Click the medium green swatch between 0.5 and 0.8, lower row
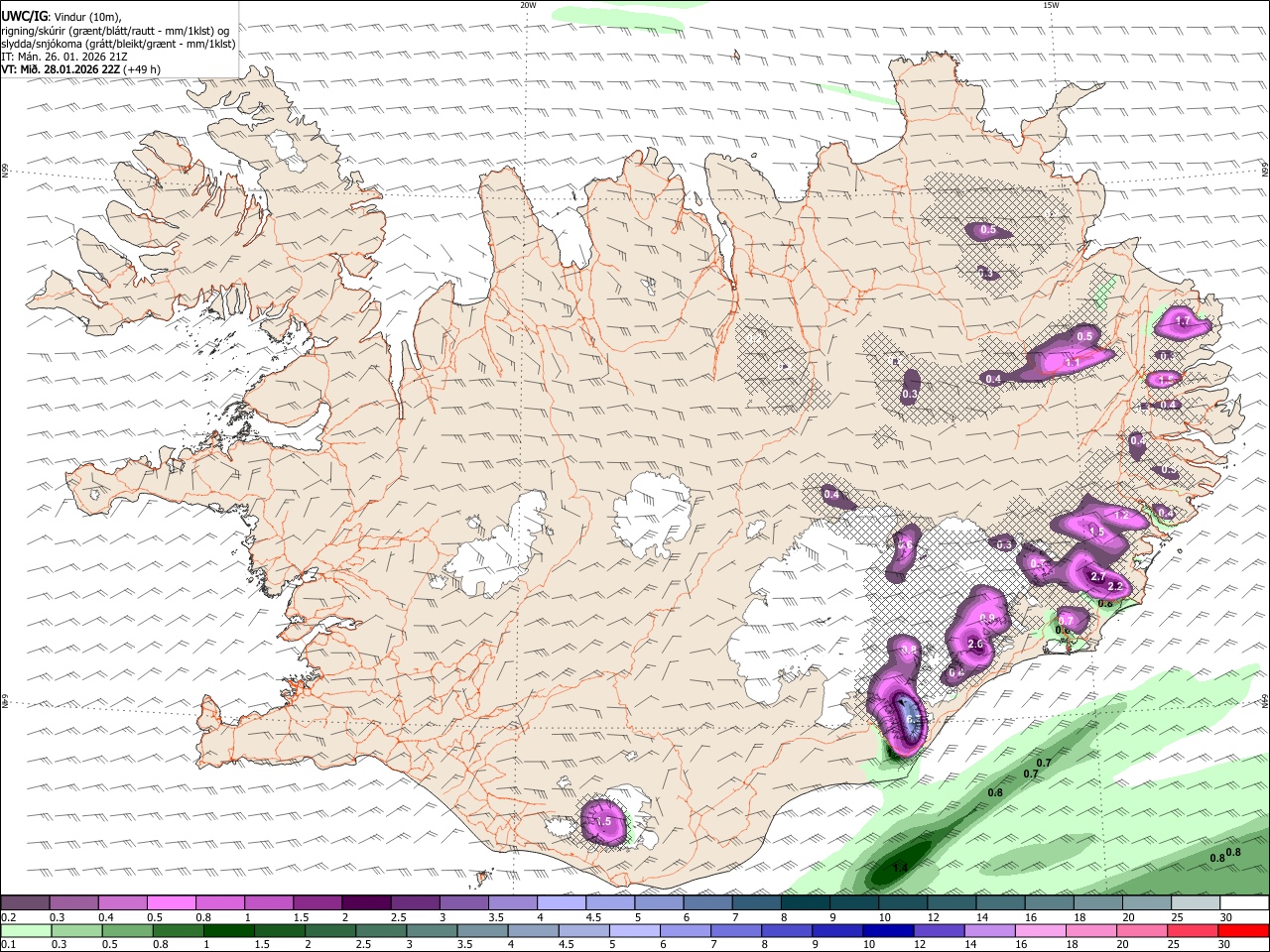Viewport: 1270px width, 952px height. [126, 930]
